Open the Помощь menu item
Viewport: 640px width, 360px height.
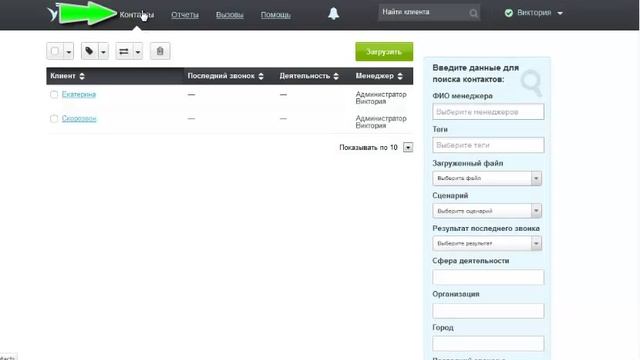click(x=276, y=15)
